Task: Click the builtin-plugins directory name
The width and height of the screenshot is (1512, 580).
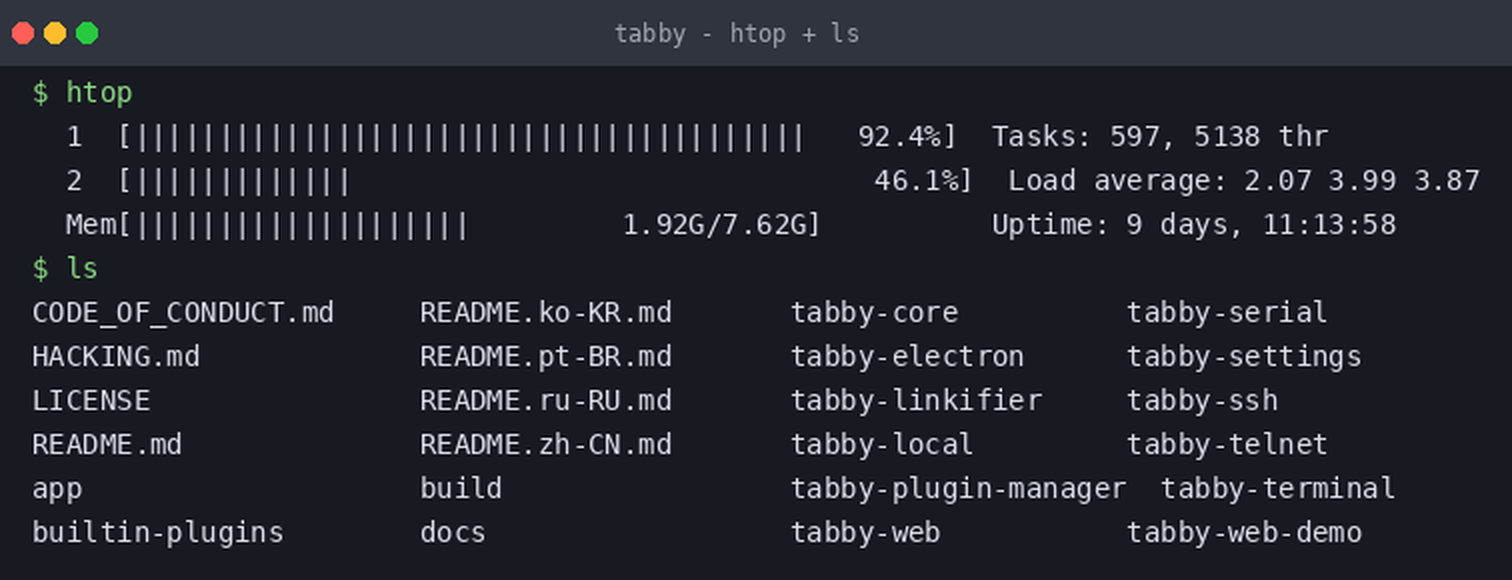Action: [158, 533]
